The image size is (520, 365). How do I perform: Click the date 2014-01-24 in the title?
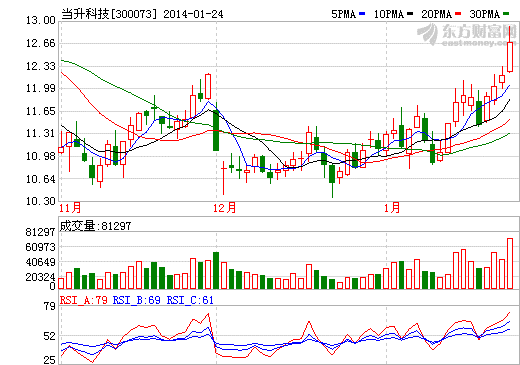pyautogui.click(x=193, y=14)
